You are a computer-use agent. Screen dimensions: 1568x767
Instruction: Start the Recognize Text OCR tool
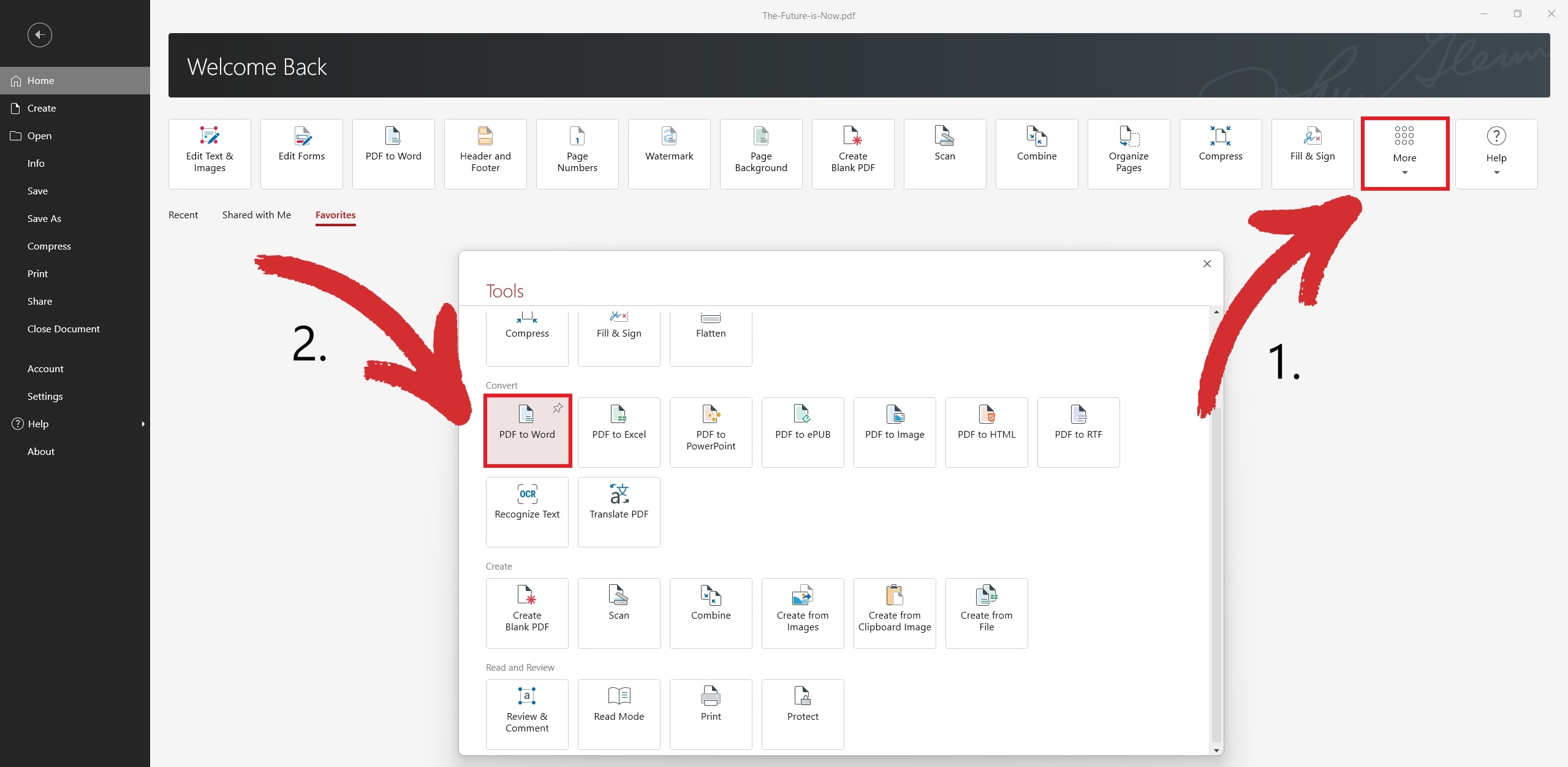click(x=526, y=511)
